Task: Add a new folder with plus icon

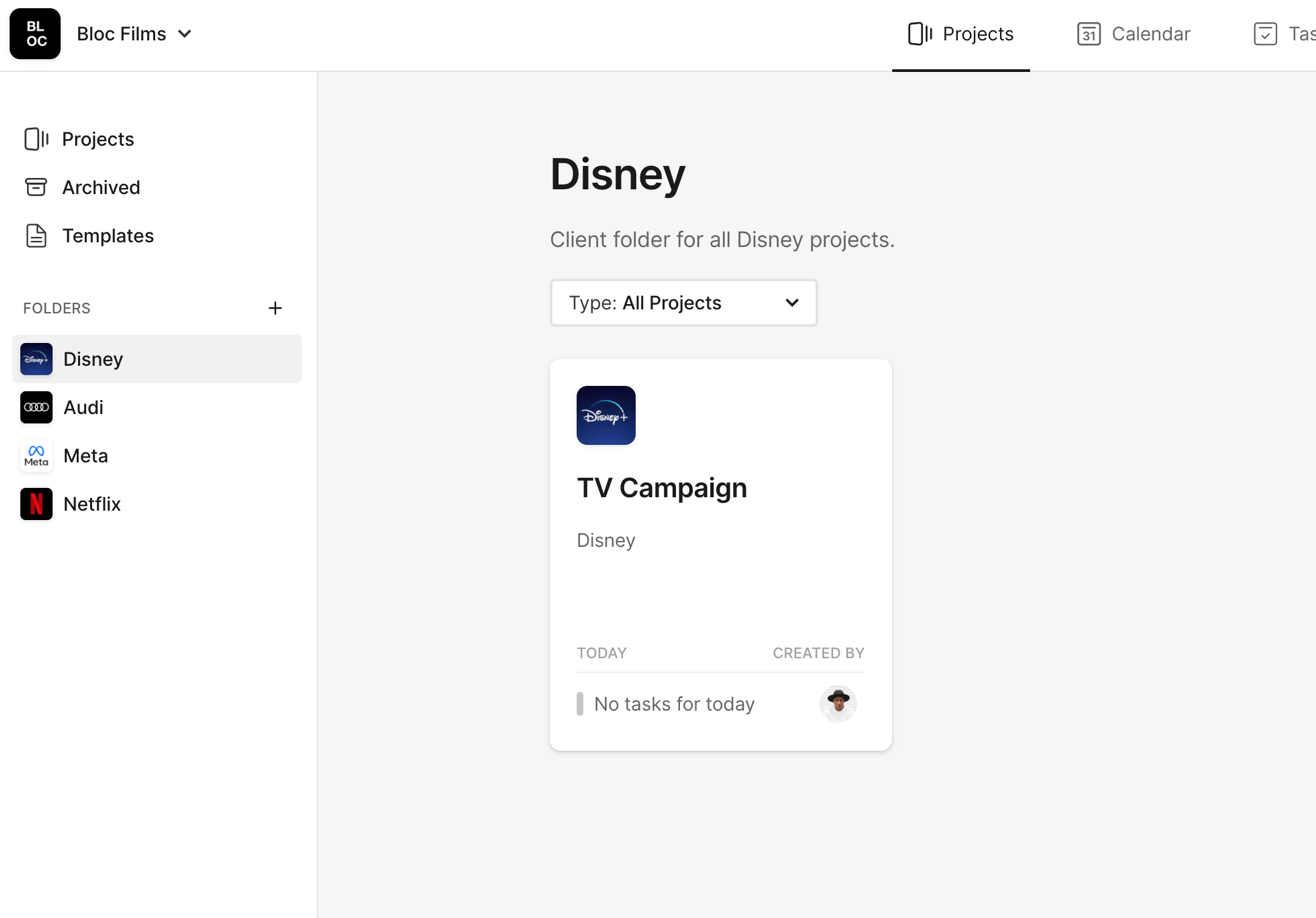Action: 275,308
